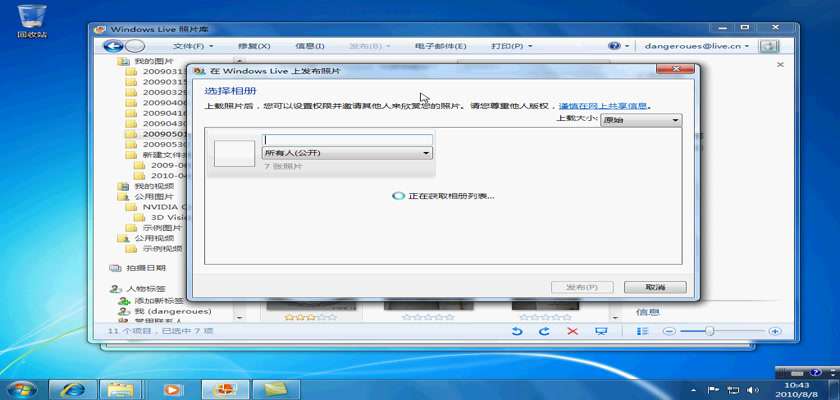Click the view details list icon
The height and width of the screenshot is (400, 840).
(644, 331)
